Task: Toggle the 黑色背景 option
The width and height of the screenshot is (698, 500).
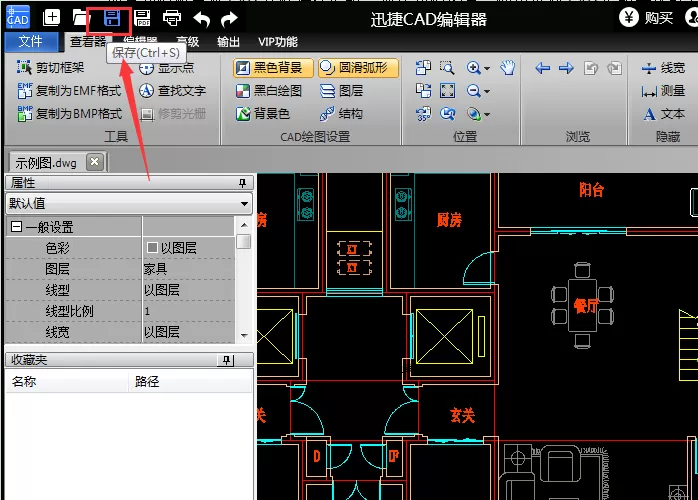Action: (273, 68)
